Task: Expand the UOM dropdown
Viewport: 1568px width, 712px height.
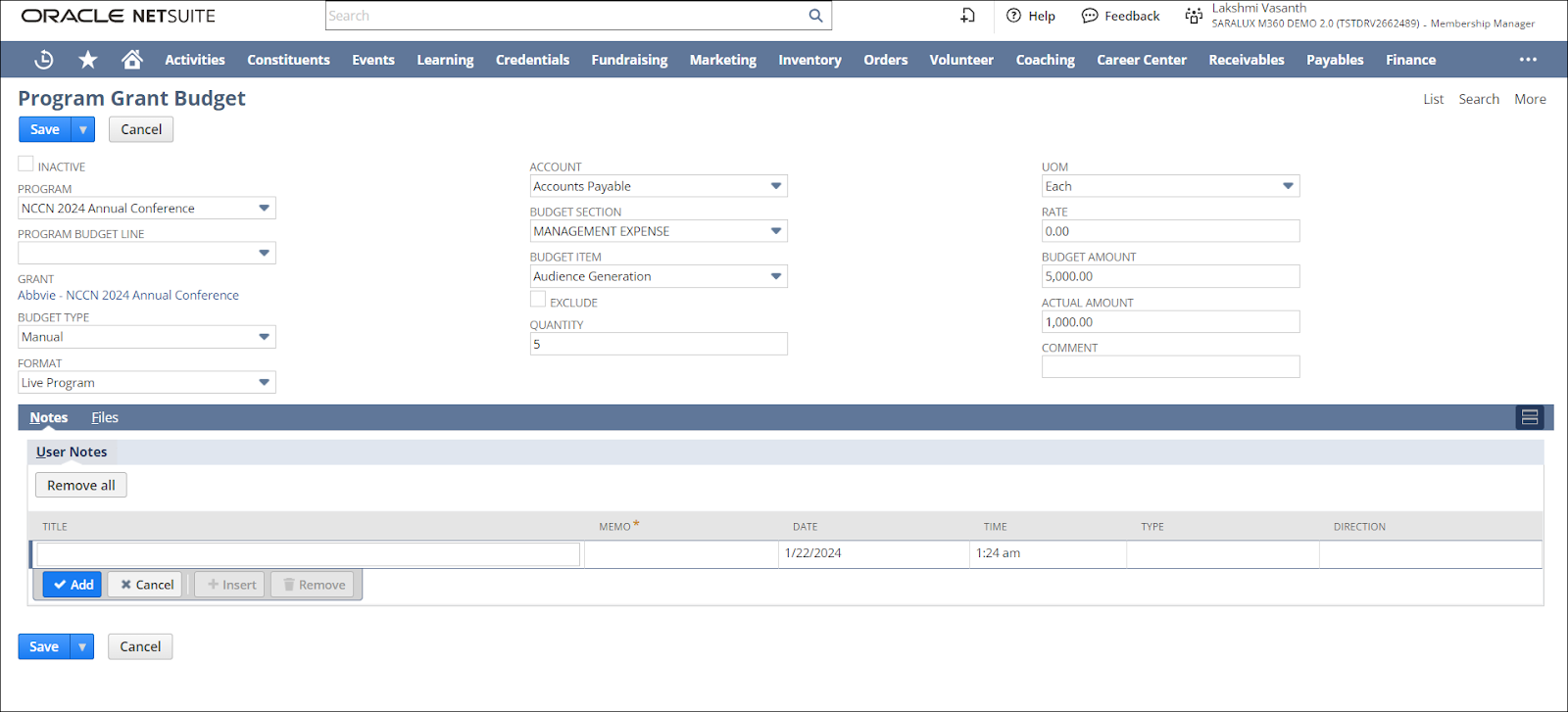Action: 1288,186
